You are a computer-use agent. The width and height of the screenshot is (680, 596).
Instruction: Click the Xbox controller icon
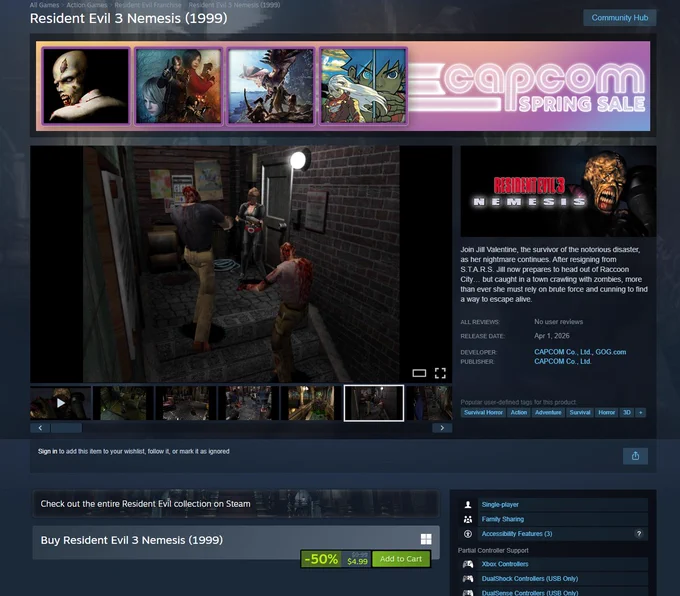coord(468,564)
